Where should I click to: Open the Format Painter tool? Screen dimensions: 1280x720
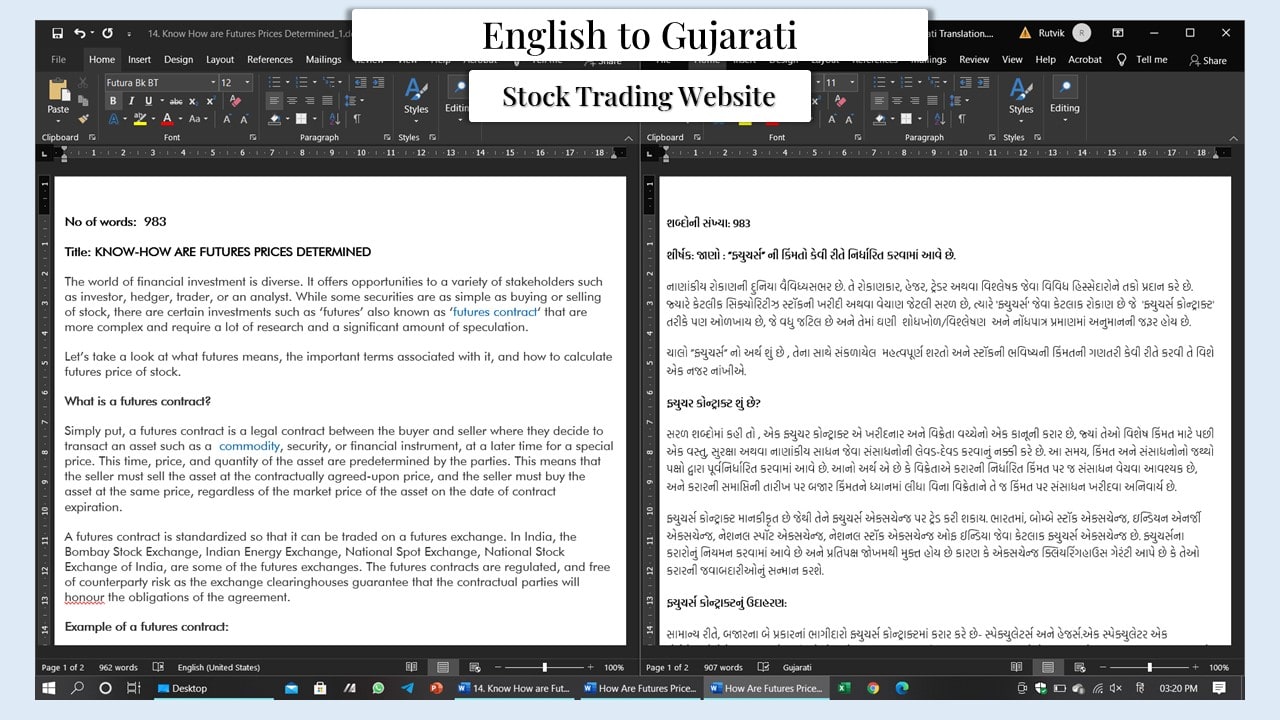click(x=82, y=121)
